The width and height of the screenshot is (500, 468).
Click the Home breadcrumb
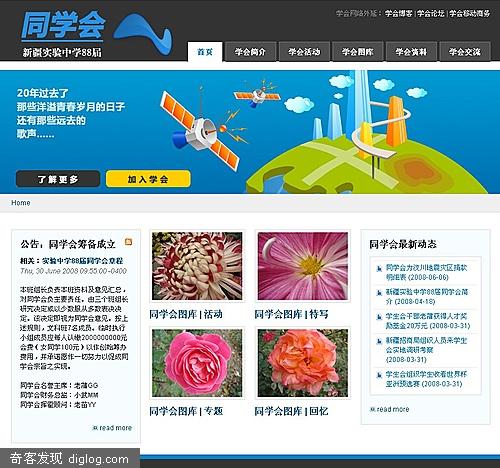tap(21, 203)
